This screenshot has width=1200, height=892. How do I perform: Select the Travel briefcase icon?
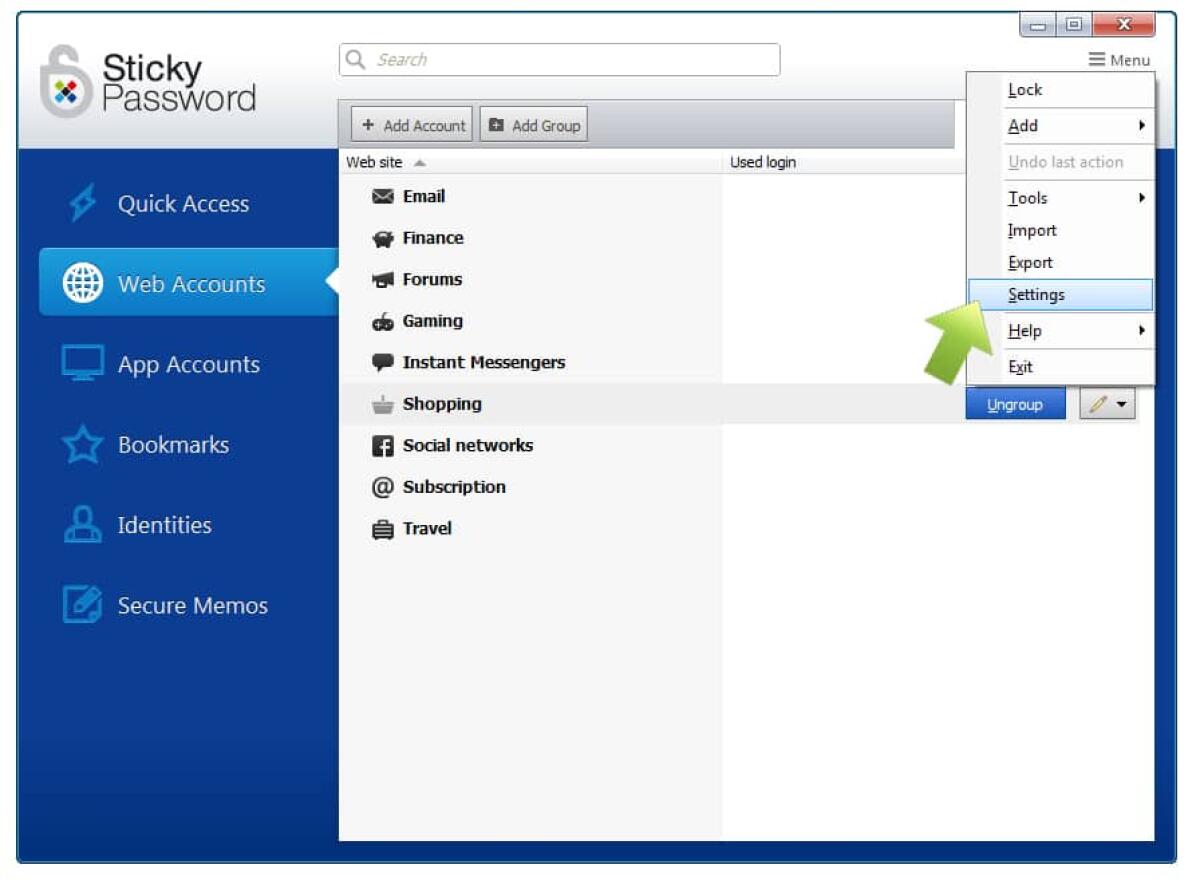click(x=383, y=528)
